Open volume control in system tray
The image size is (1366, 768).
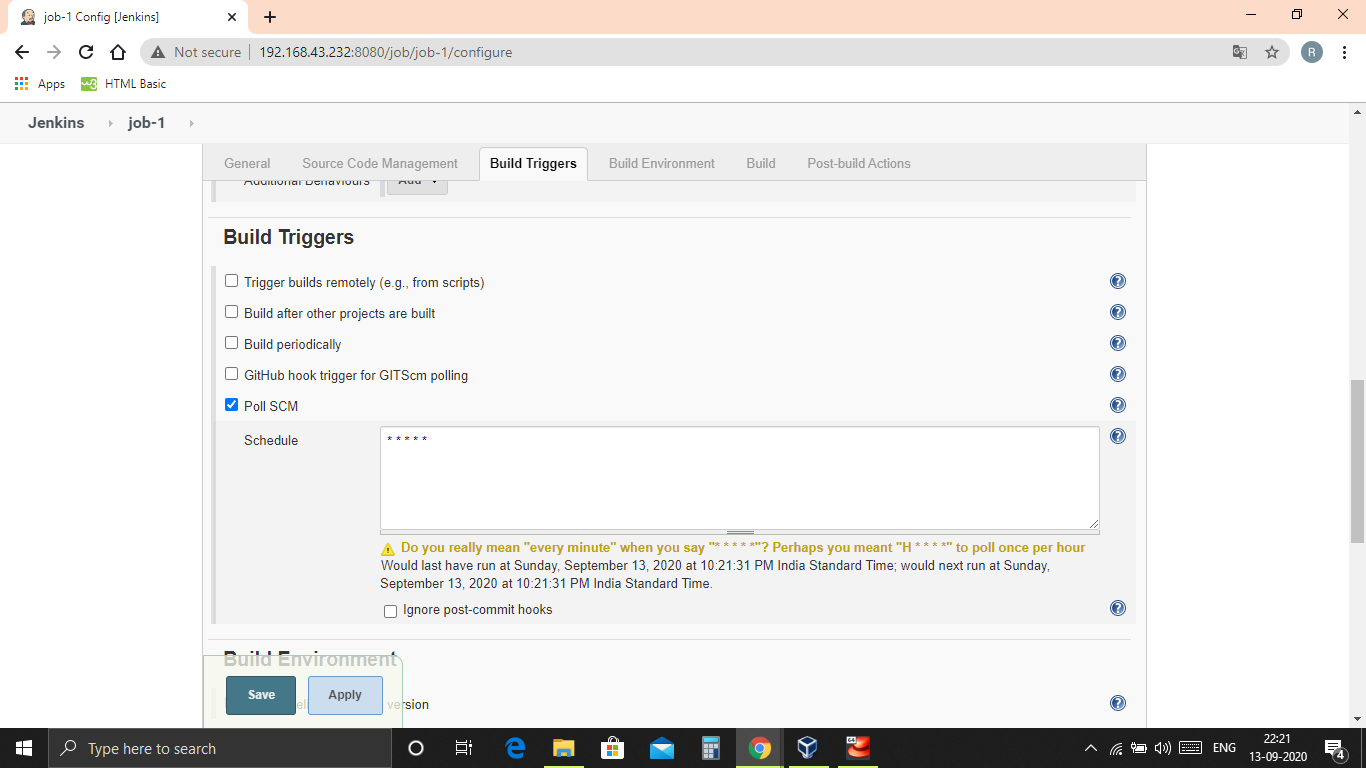[x=1162, y=748]
